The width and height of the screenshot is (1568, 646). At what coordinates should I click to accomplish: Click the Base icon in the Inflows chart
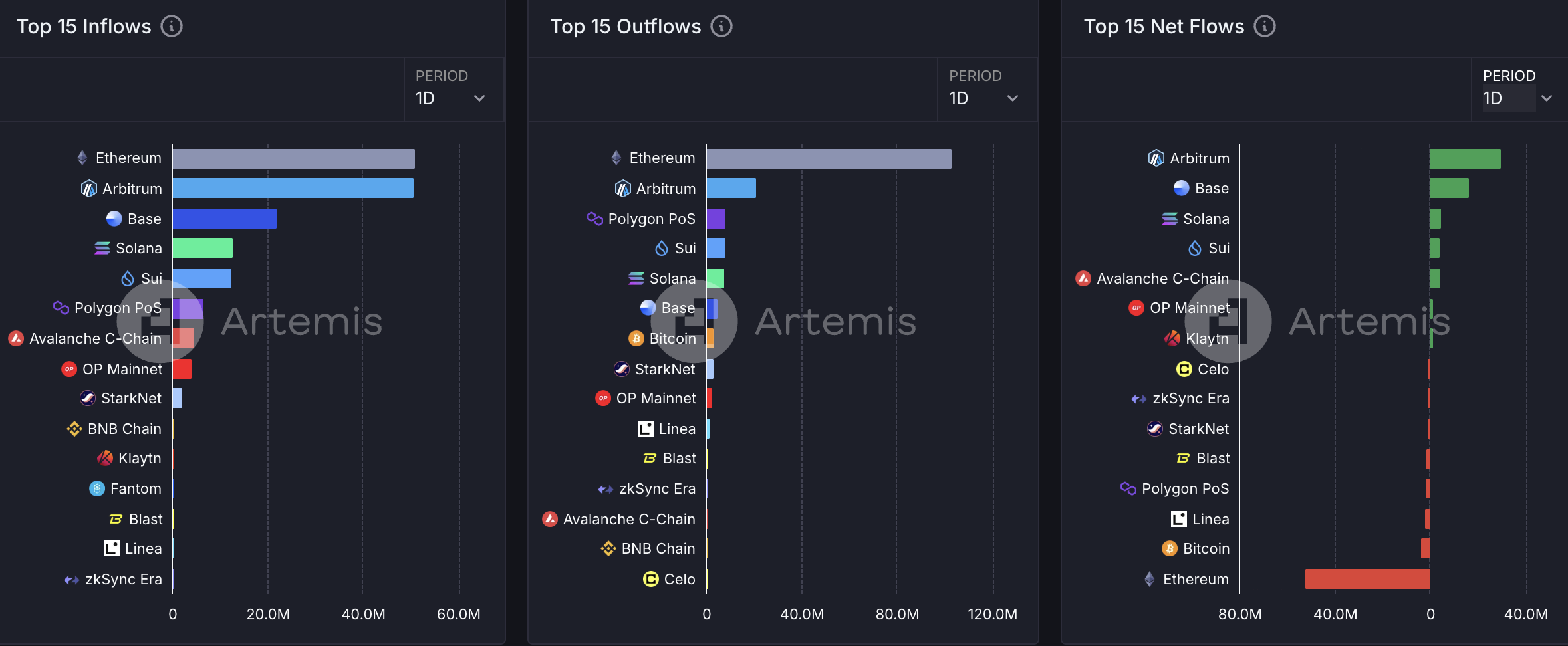[114, 219]
